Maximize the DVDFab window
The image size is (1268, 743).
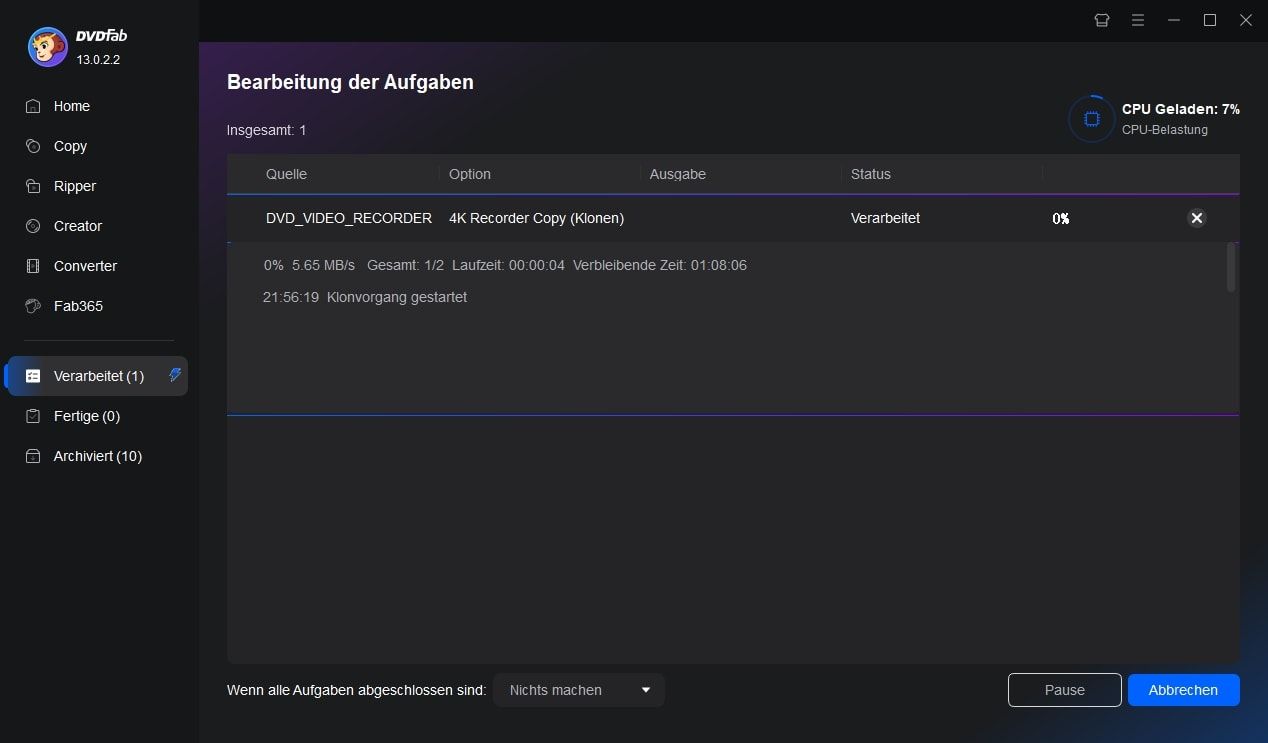pyautogui.click(x=1210, y=20)
